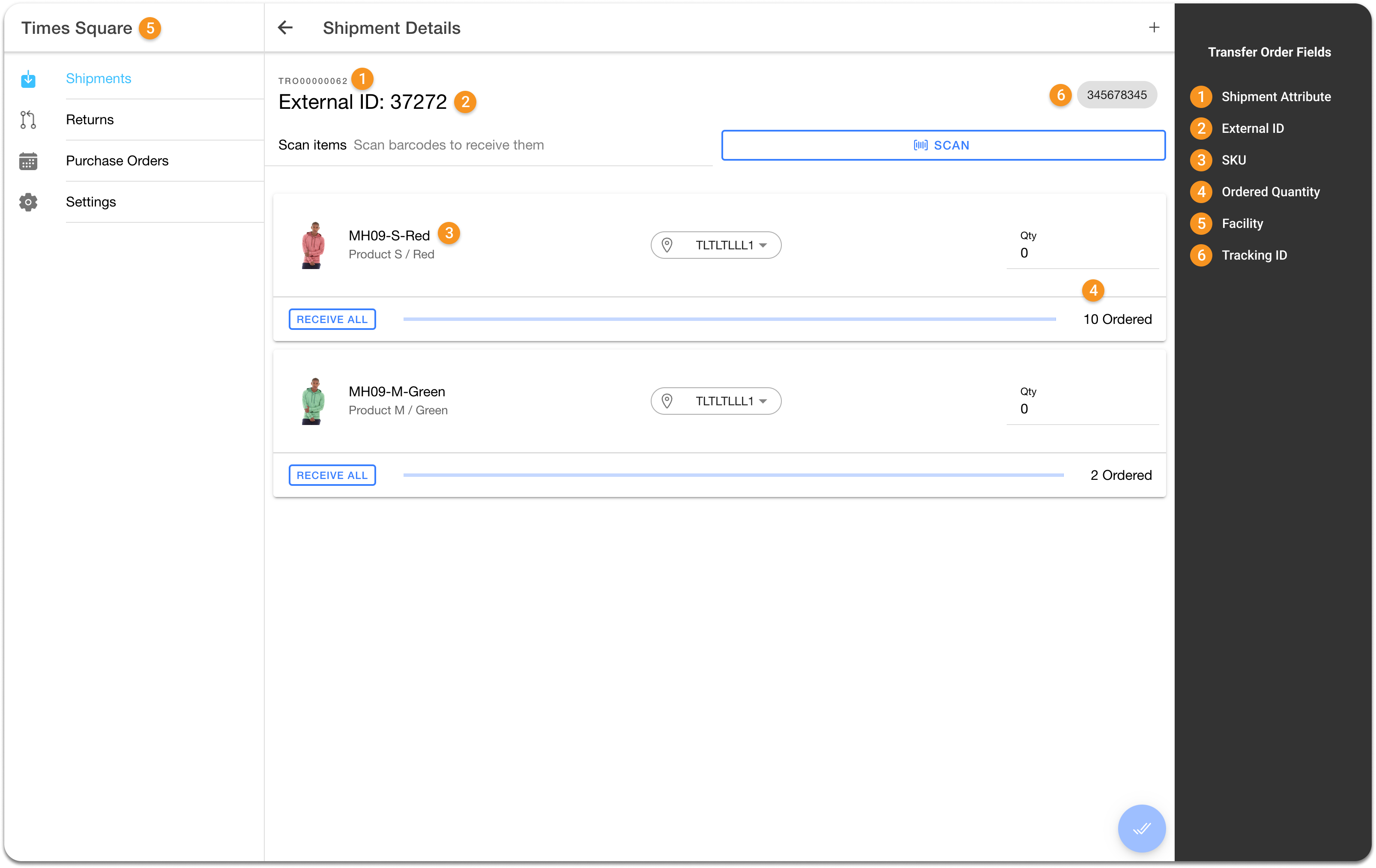1376x868 pixels.
Task: Expand location dropdown for MH09-S-Red
Action: pyautogui.click(x=762, y=245)
